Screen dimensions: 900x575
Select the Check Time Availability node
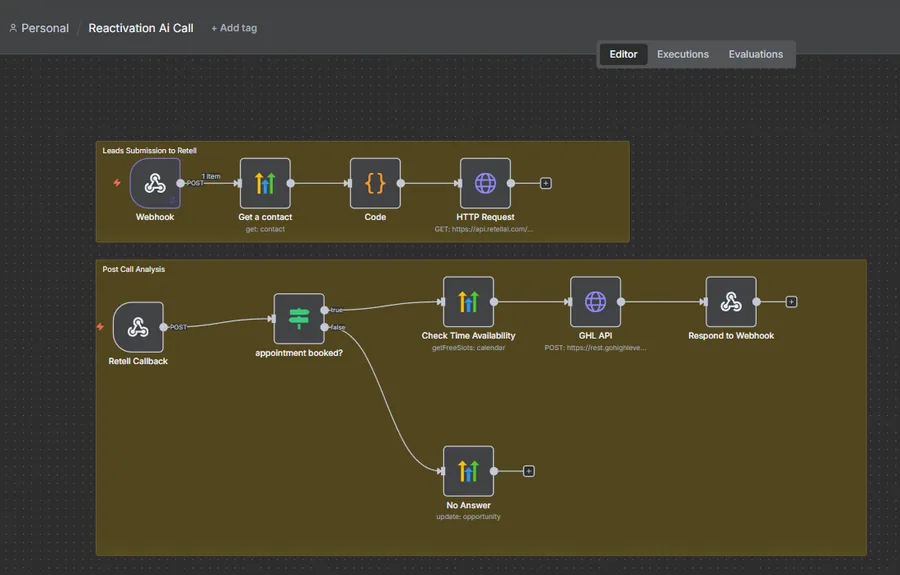468,302
